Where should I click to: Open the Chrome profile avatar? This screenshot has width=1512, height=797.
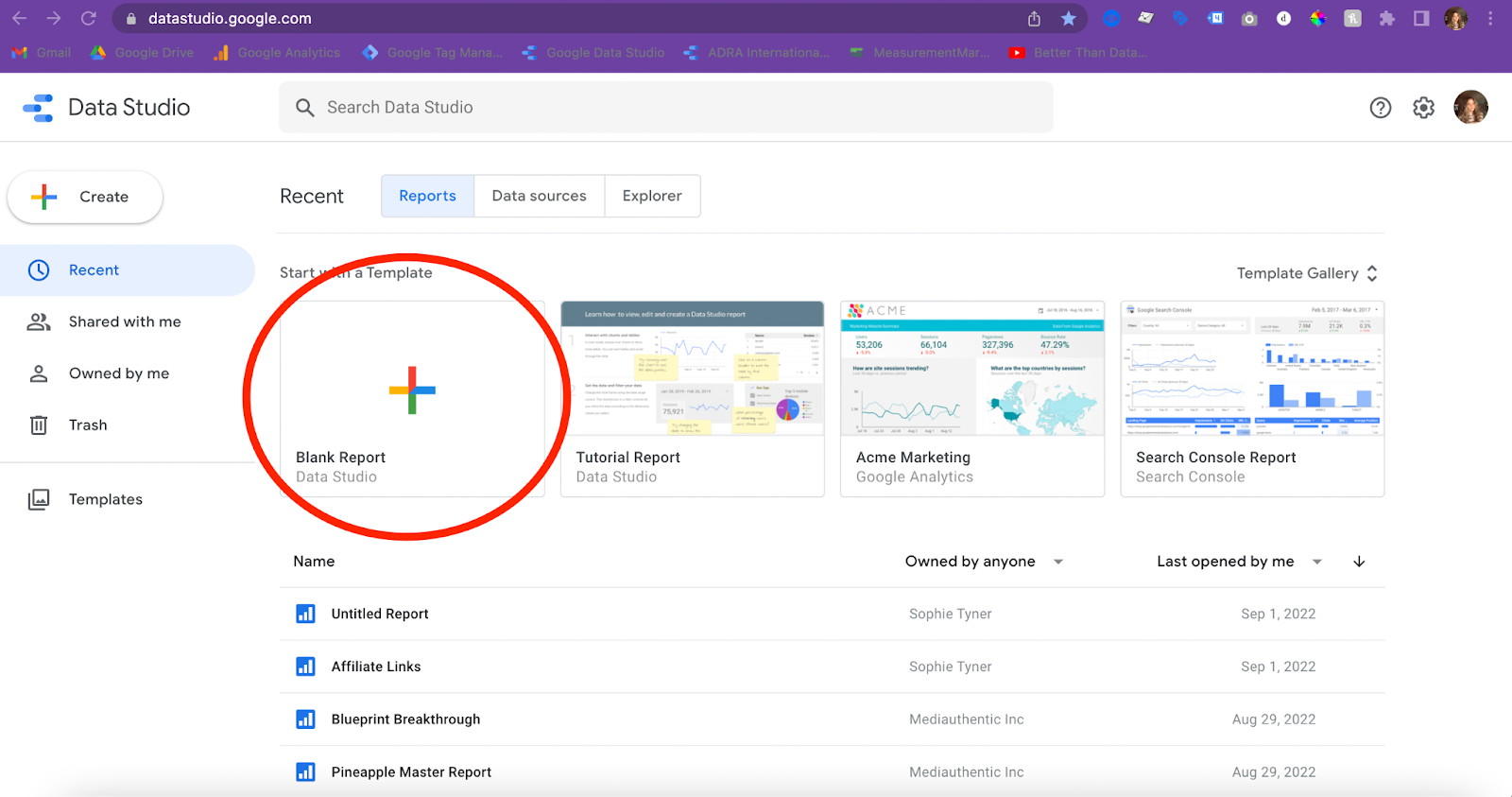pos(1455,19)
